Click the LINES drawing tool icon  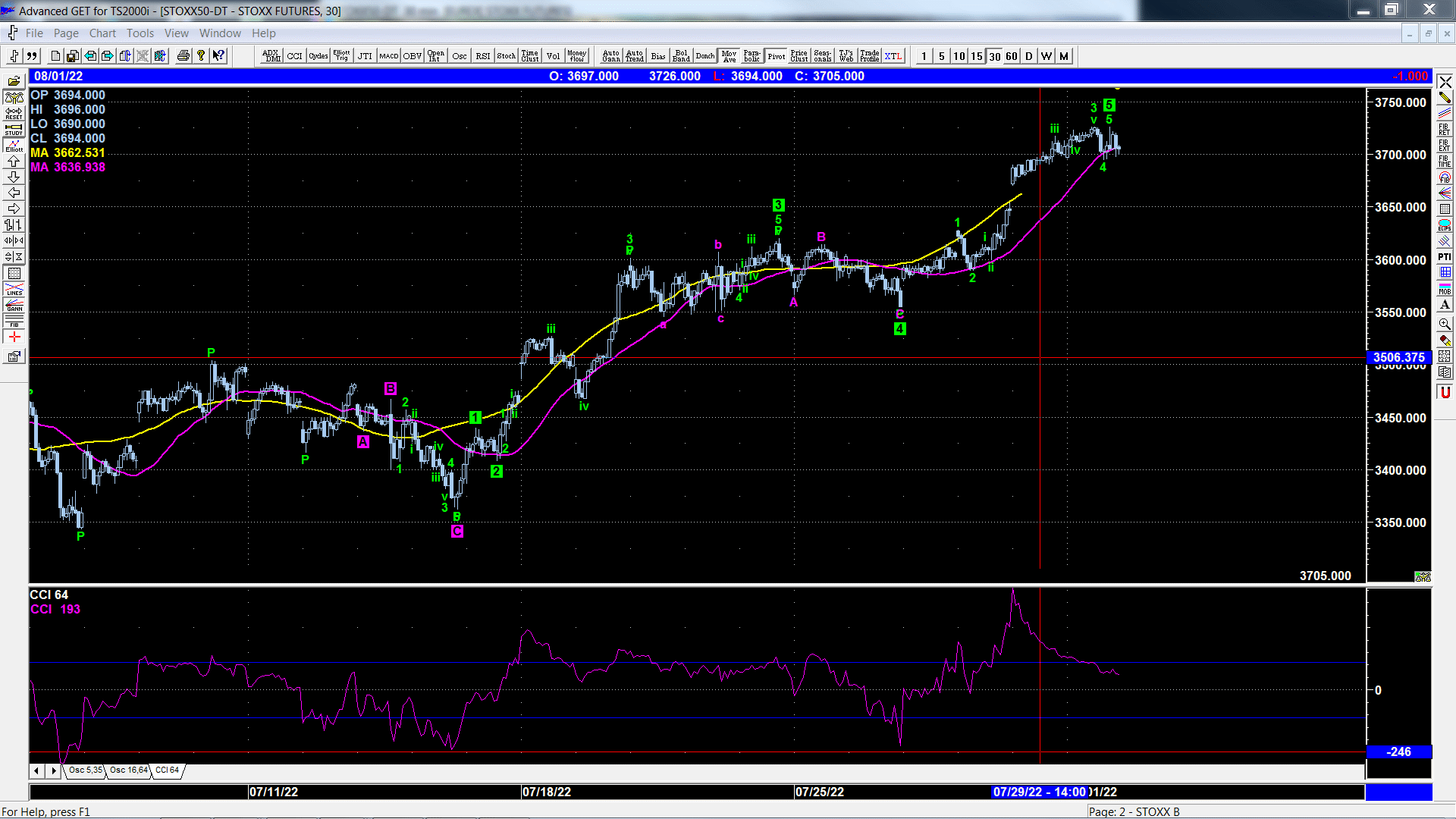[14, 290]
